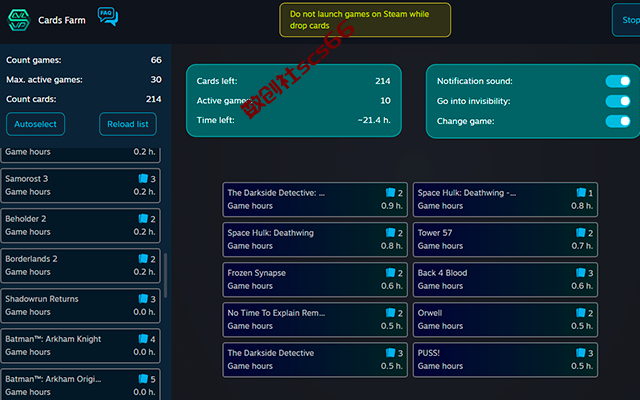Click card icon on Space Hulk: Deathwing -... tile
The height and width of the screenshot is (400, 640).
pyautogui.click(x=581, y=192)
